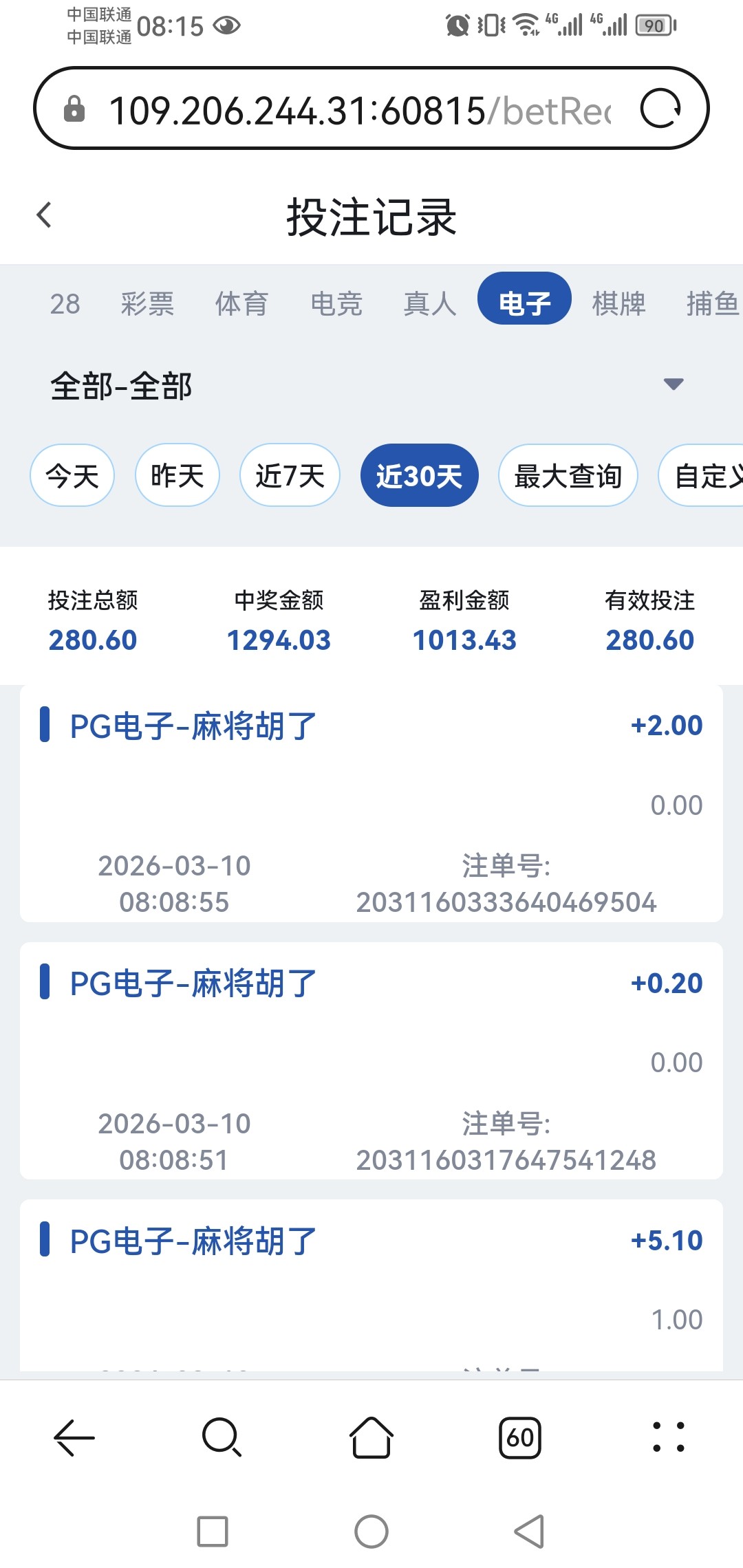Tap the lock icon in address bar

74,109
